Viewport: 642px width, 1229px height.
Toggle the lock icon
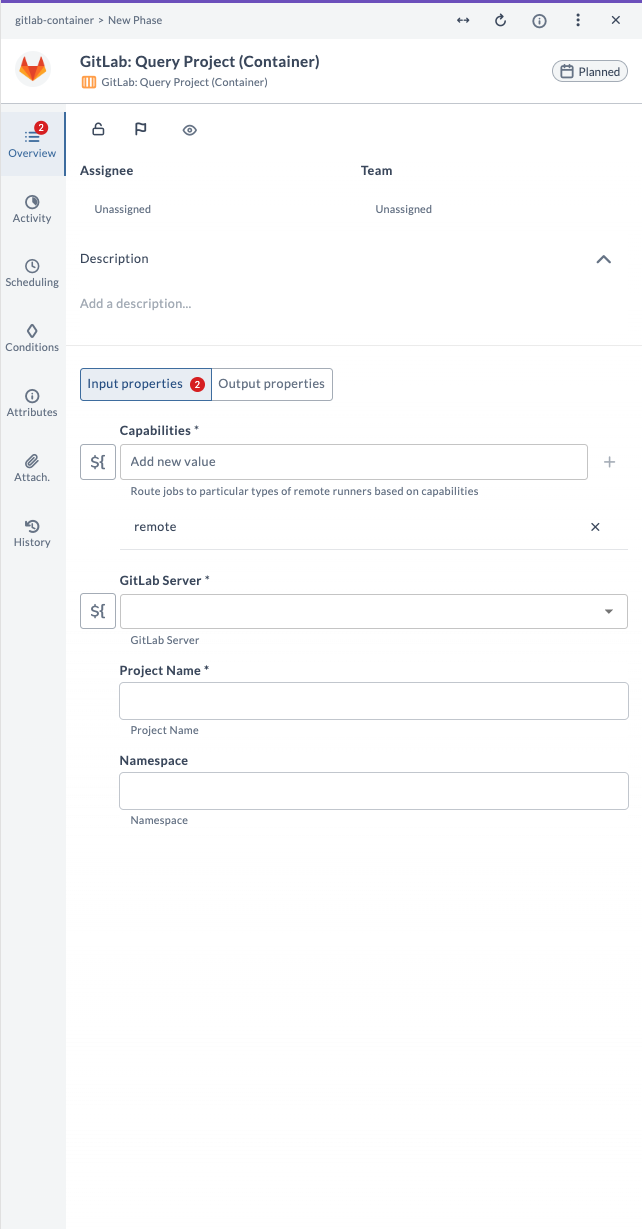(x=98, y=129)
